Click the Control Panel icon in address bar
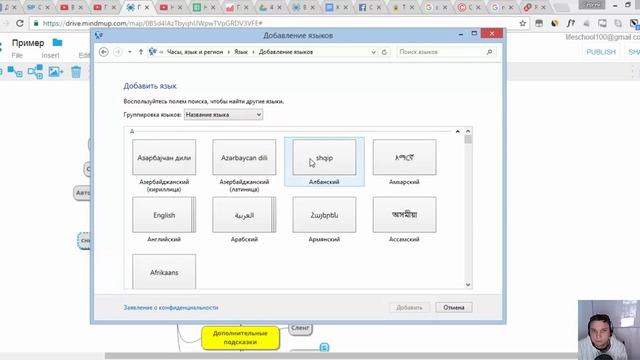Viewport: 640px width, 360px height. 153,52
